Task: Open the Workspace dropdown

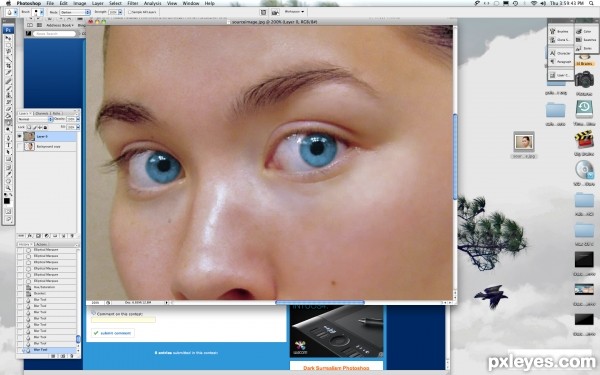Action: coord(294,12)
